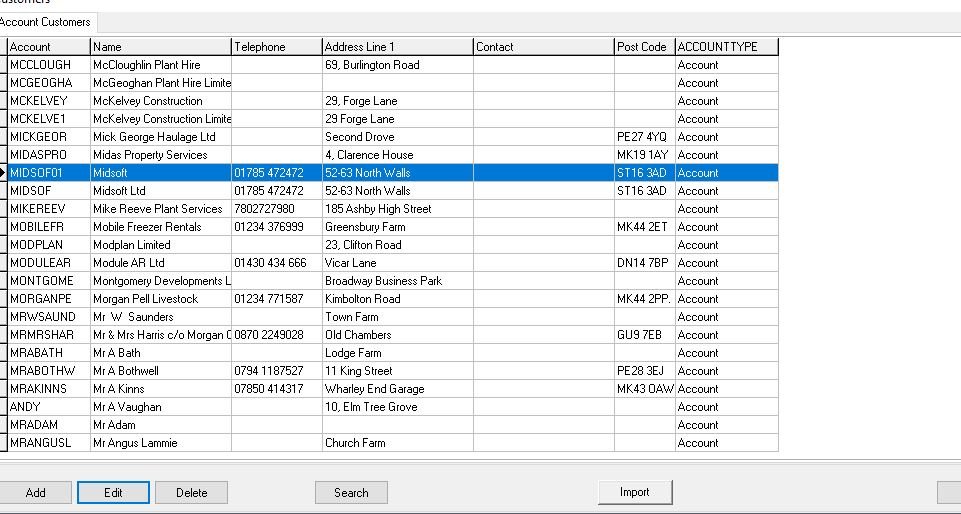
Task: Click the 4, Clarence House address
Action: point(398,155)
